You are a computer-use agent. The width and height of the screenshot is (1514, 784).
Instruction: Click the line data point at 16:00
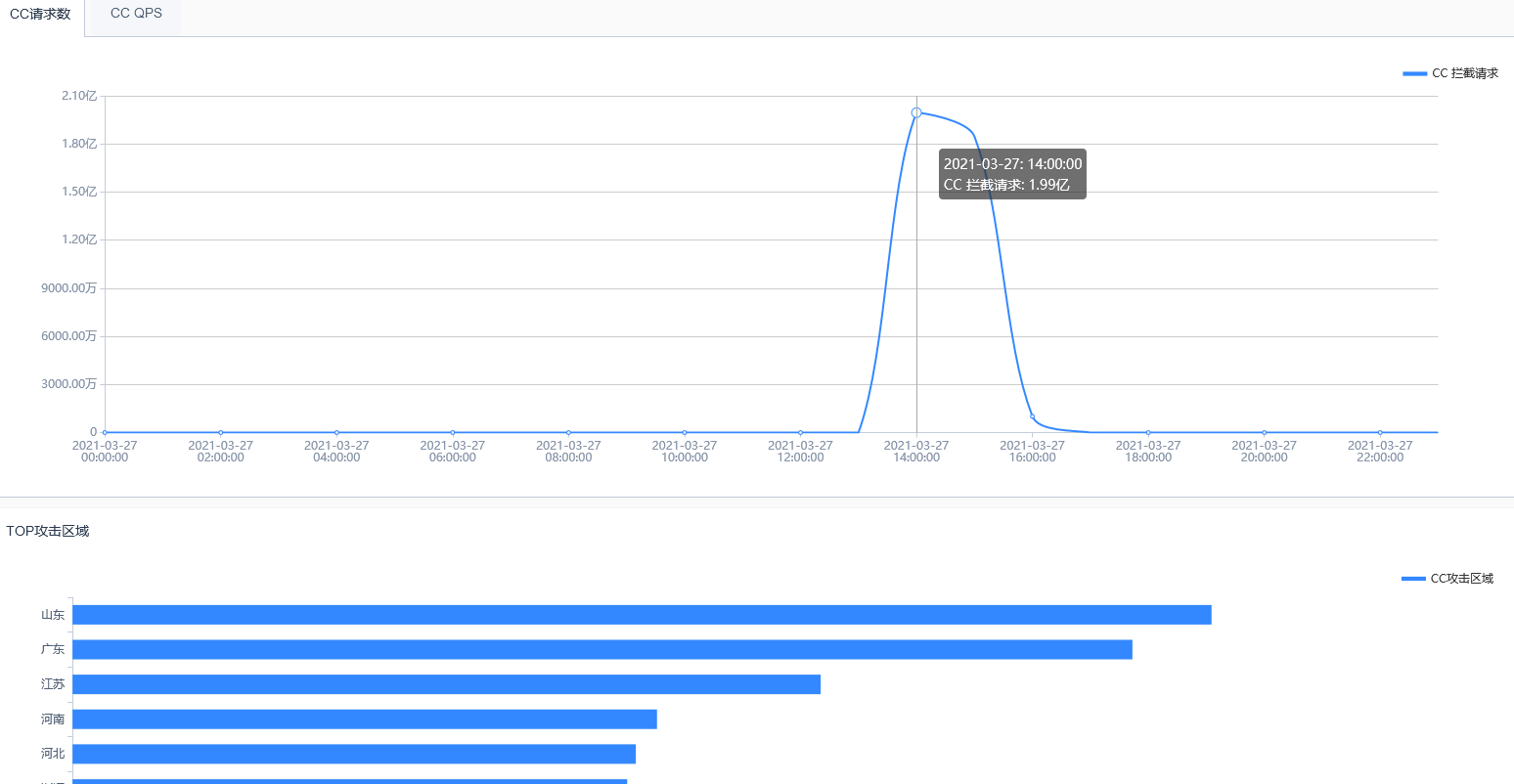click(1032, 417)
